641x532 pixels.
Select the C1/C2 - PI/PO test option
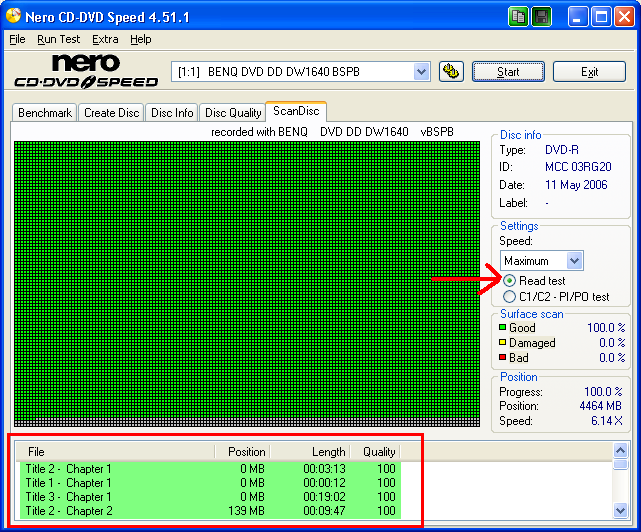pos(510,296)
